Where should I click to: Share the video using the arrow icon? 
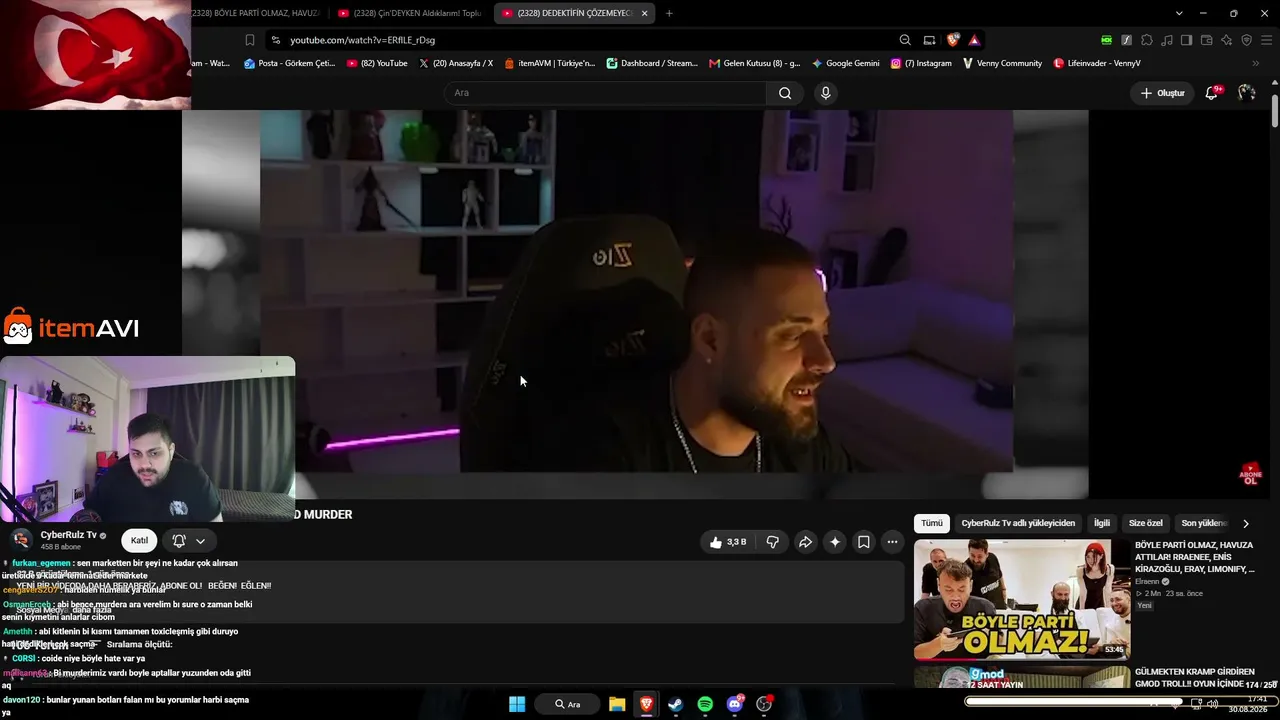click(x=805, y=542)
